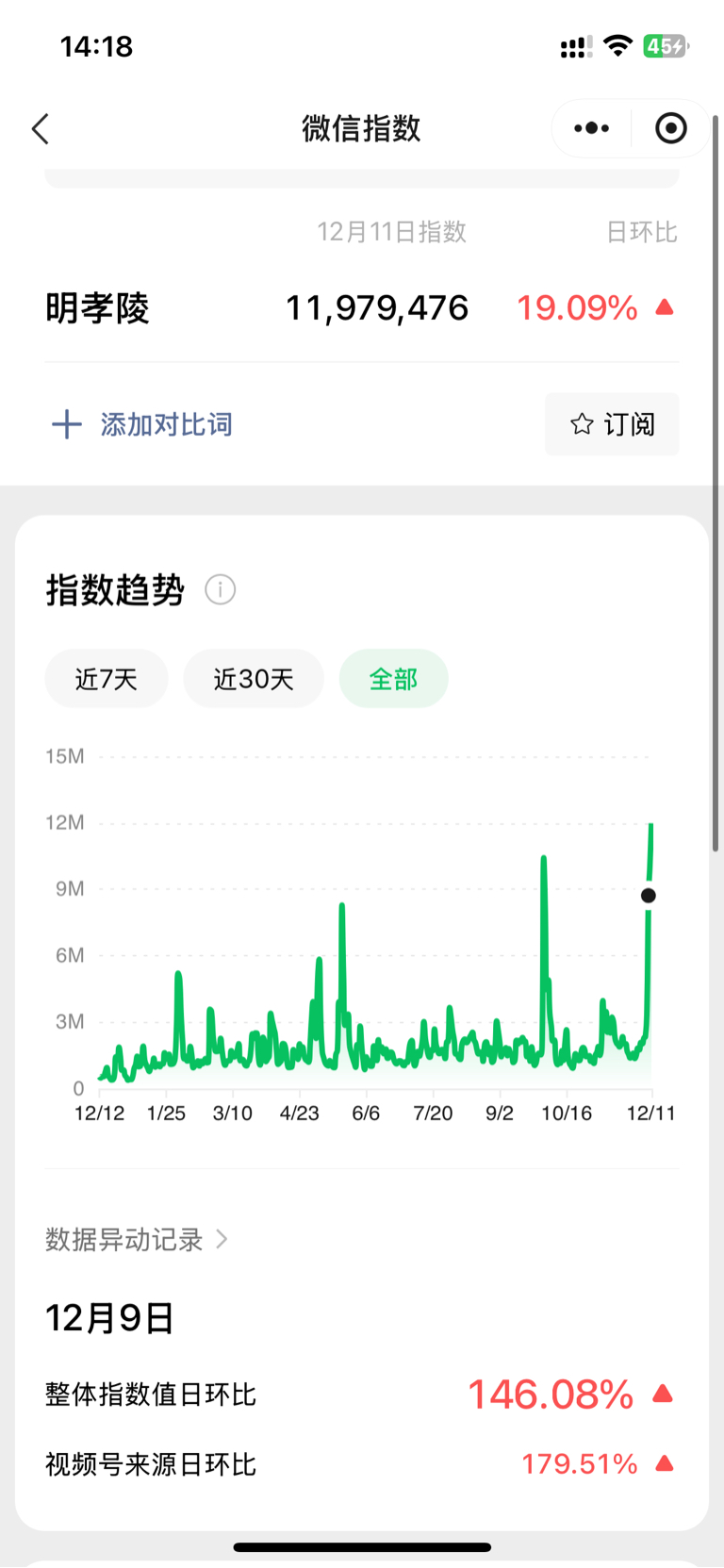
Task: Tap the cellular signal icon
Action: (576, 46)
